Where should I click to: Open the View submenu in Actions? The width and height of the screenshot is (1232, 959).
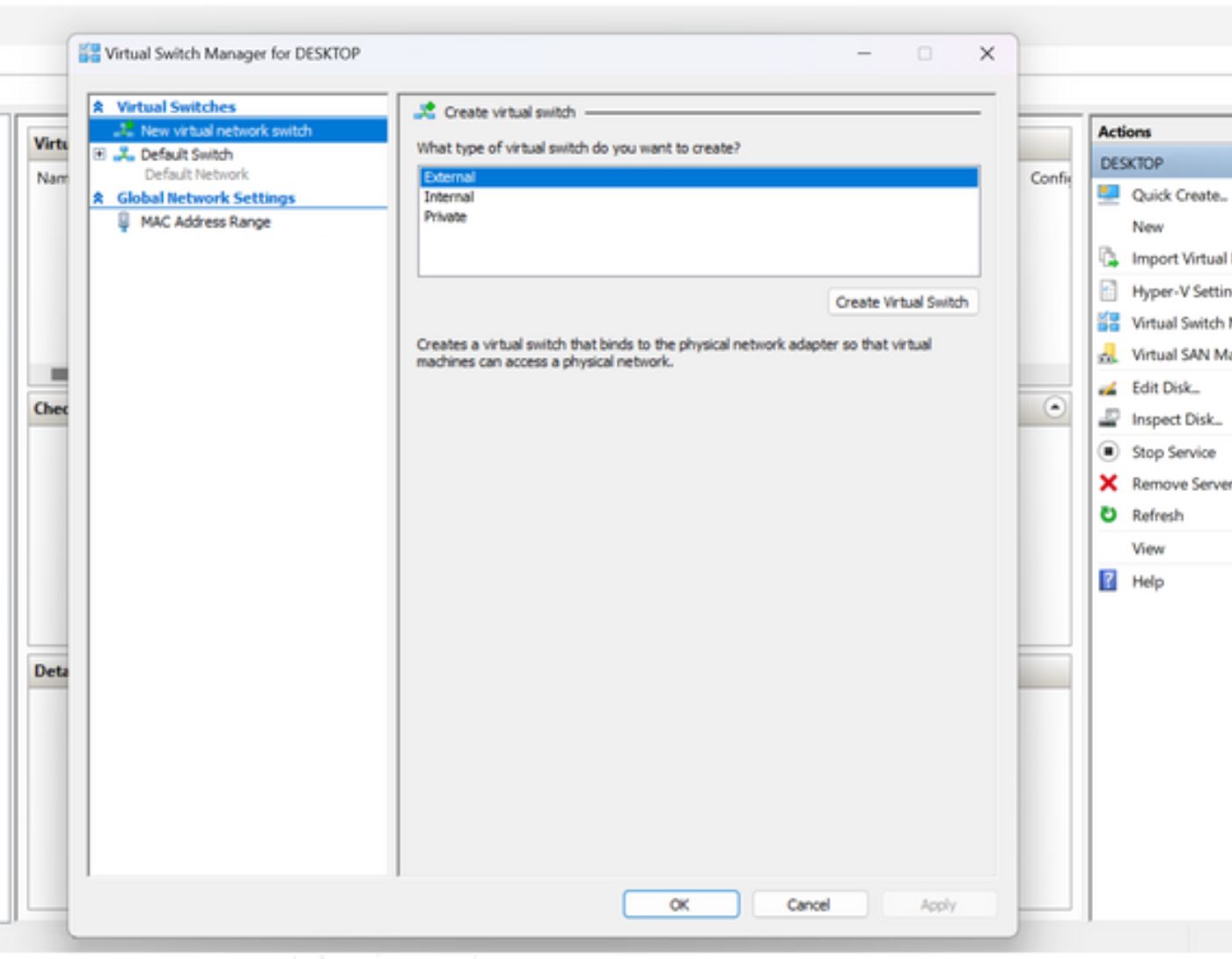coord(1148,548)
